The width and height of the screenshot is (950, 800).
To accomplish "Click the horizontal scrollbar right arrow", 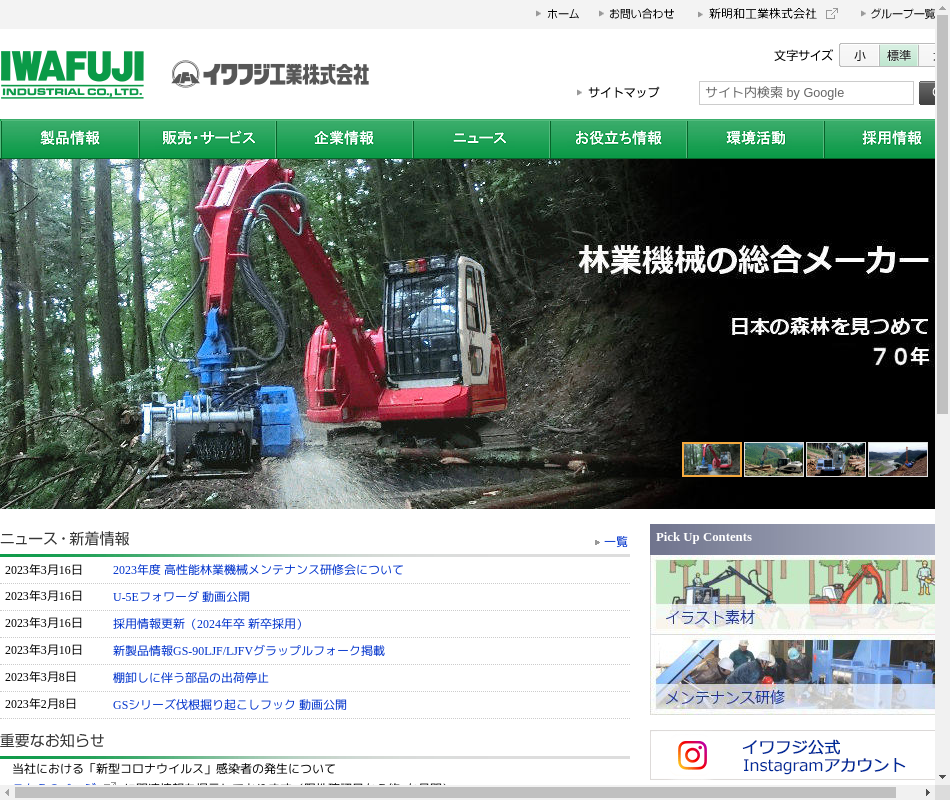I will [927, 793].
